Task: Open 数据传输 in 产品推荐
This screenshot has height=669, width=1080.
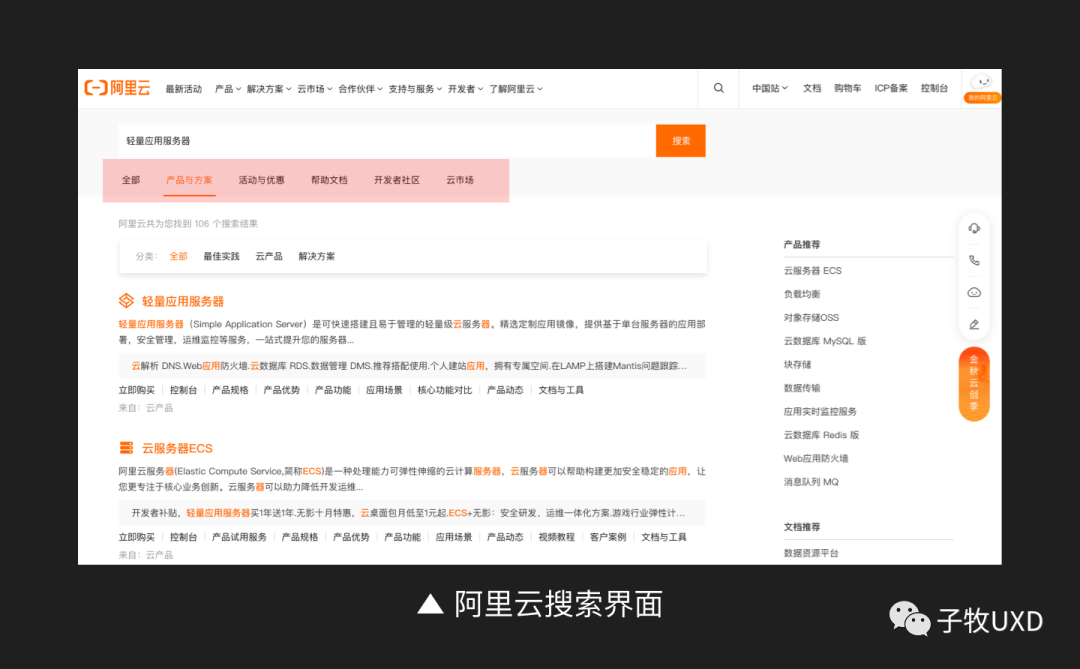Action: pos(802,388)
